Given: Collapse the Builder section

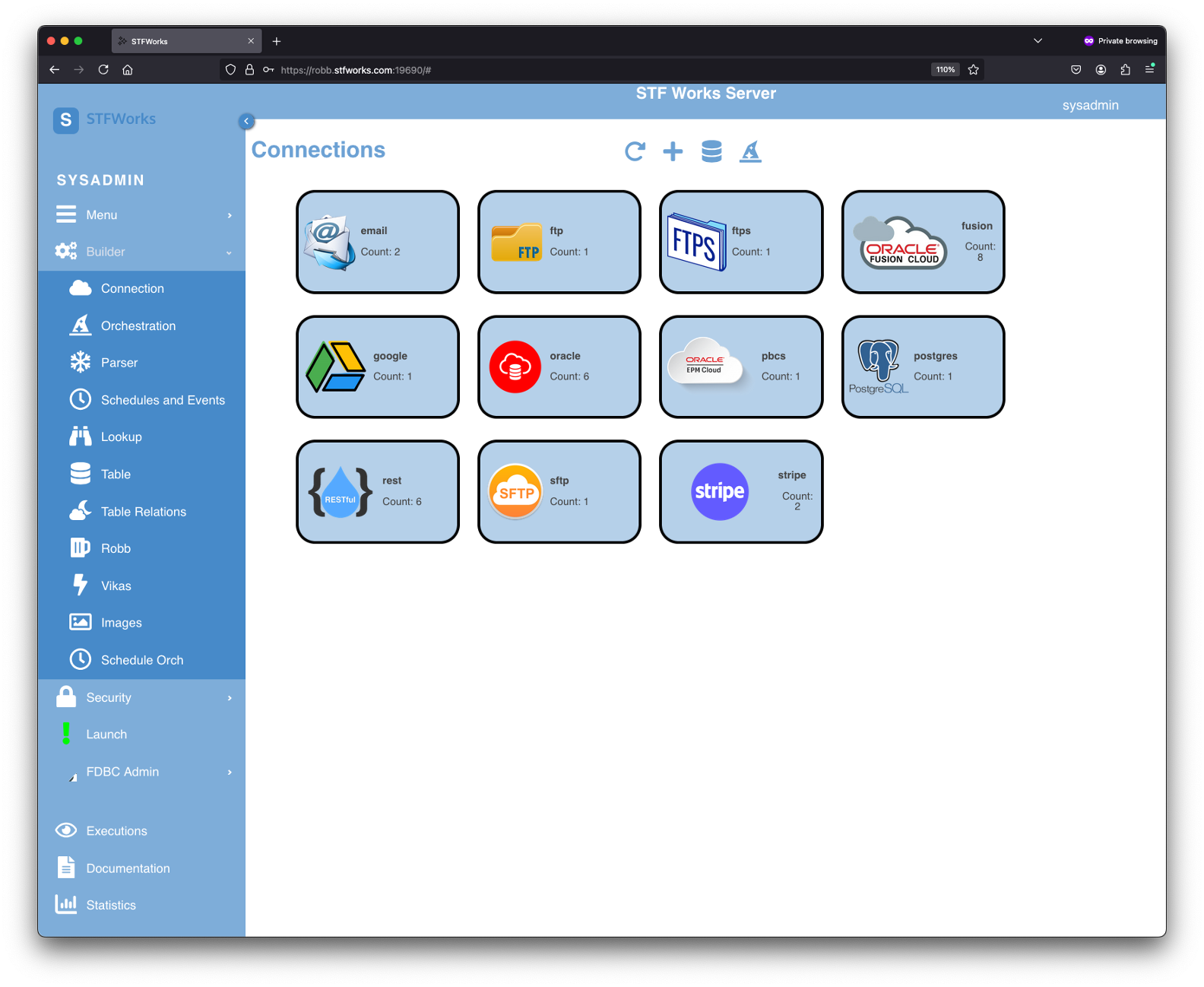Looking at the screenshot, I should [142, 252].
